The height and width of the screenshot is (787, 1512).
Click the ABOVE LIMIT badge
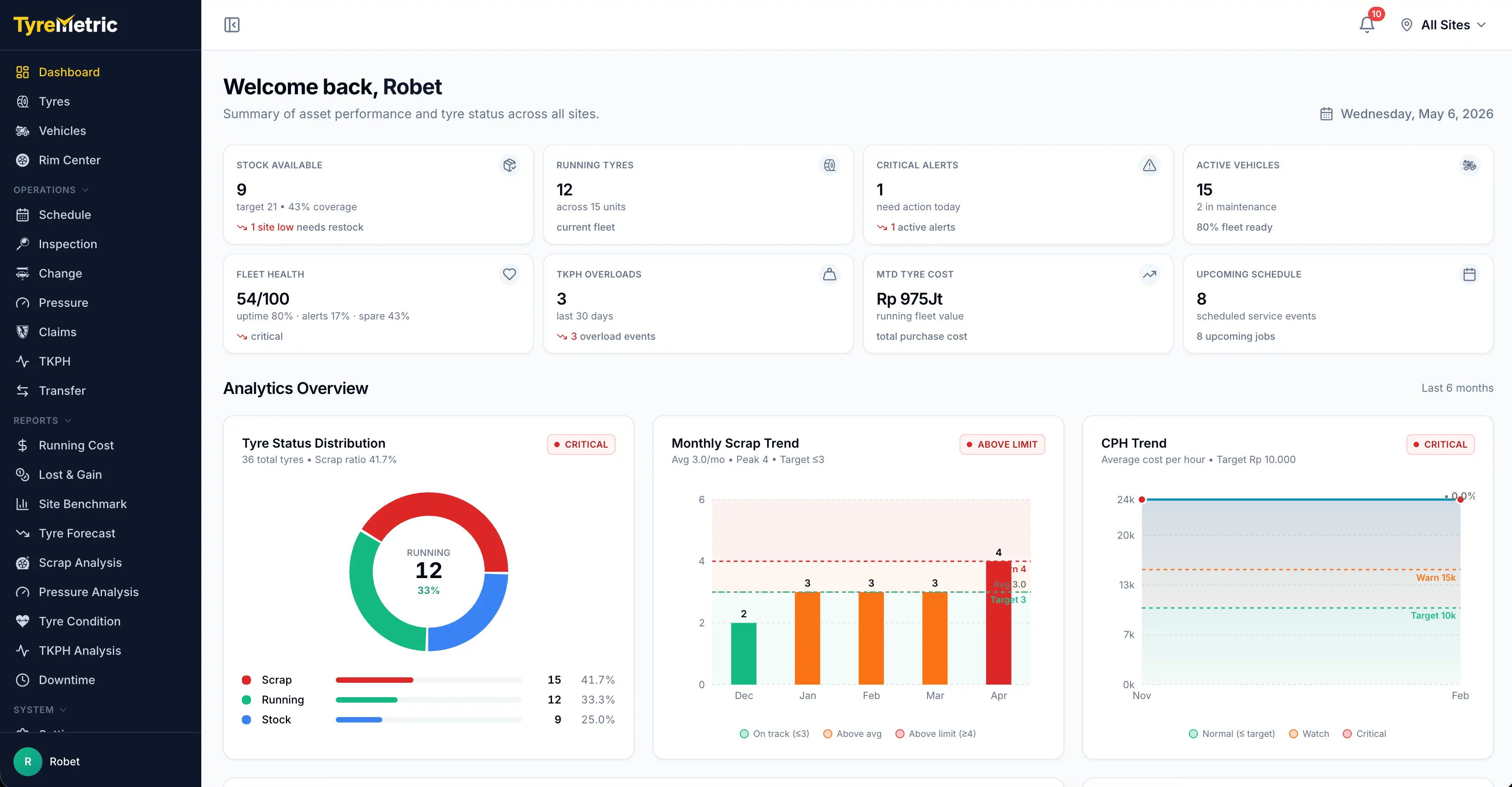click(x=1002, y=444)
